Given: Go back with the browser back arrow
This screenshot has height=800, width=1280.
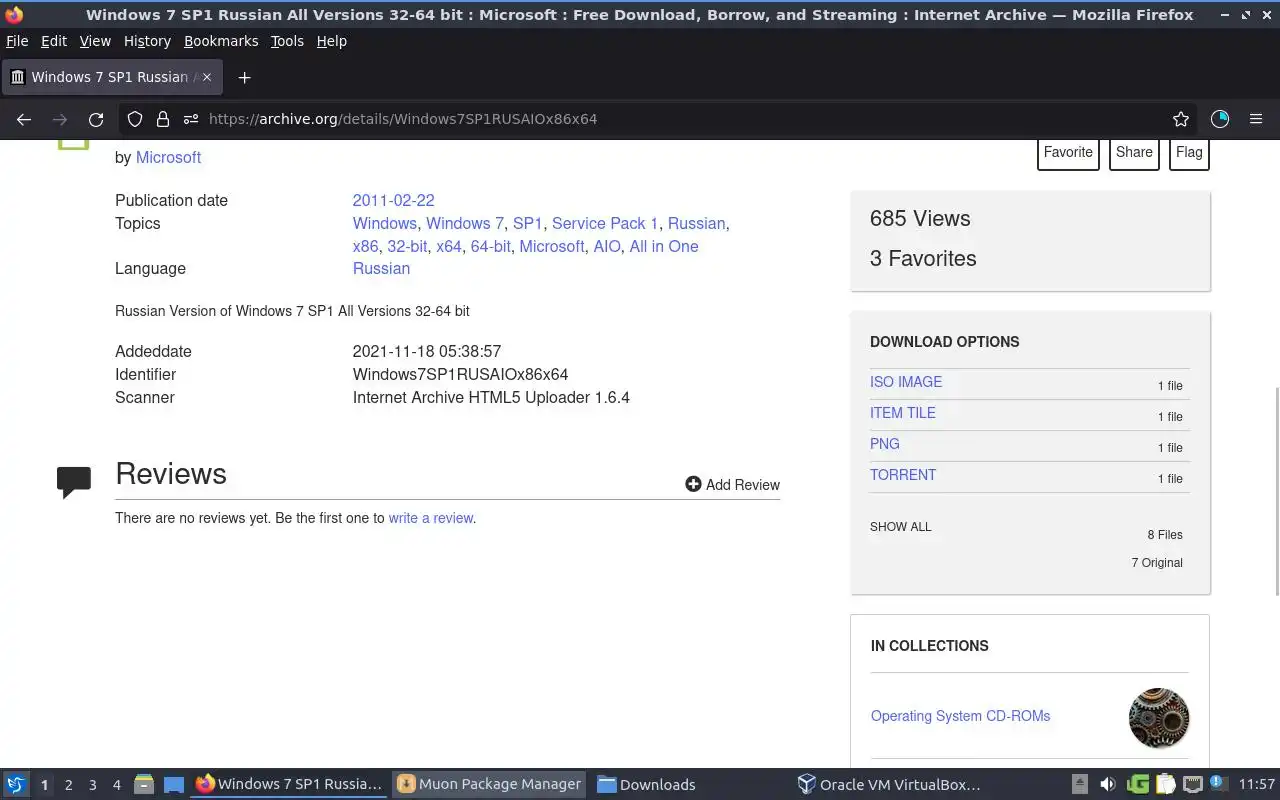Looking at the screenshot, I should coord(24,119).
